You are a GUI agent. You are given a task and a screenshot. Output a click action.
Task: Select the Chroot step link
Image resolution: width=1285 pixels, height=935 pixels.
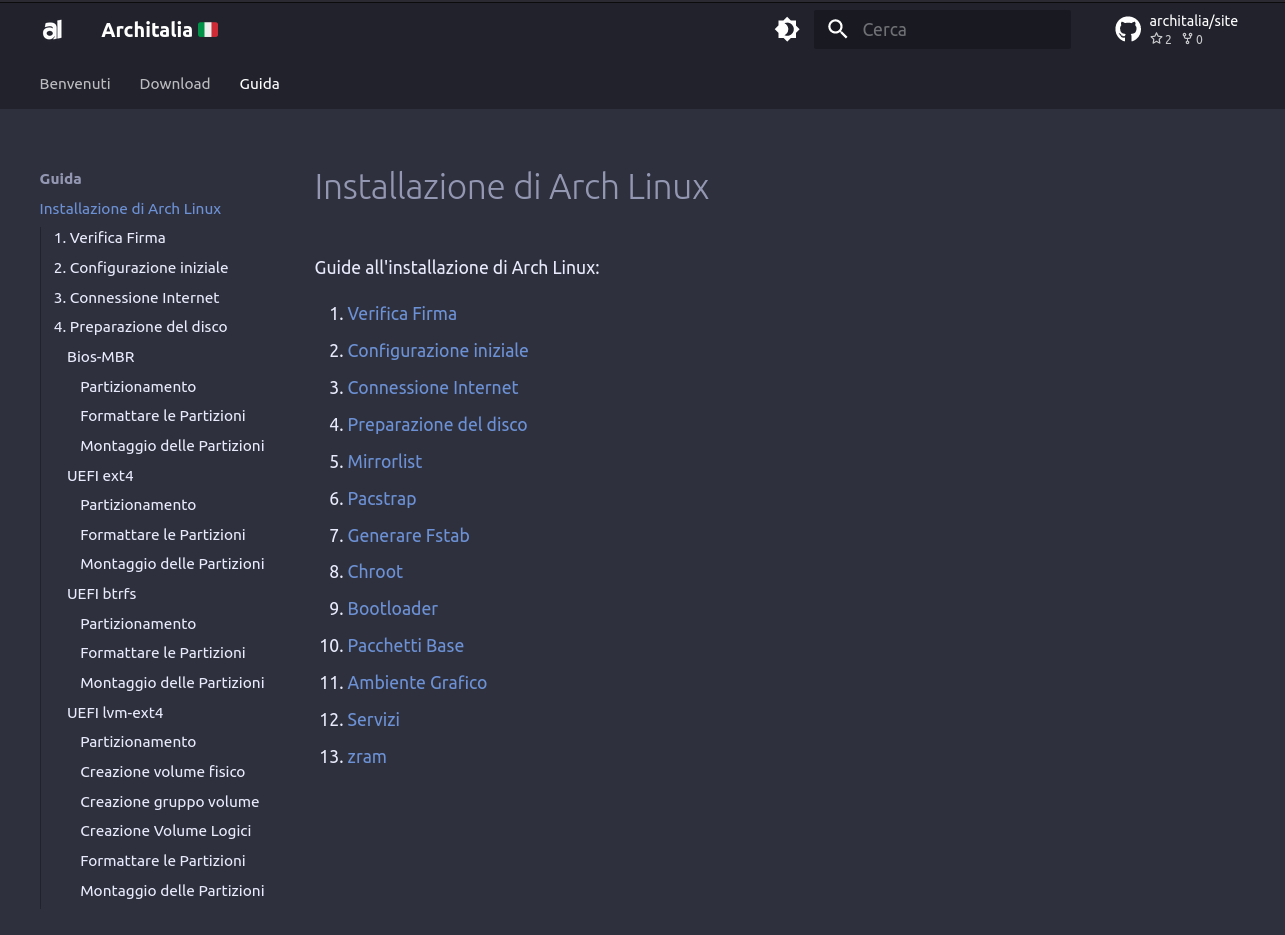375,571
